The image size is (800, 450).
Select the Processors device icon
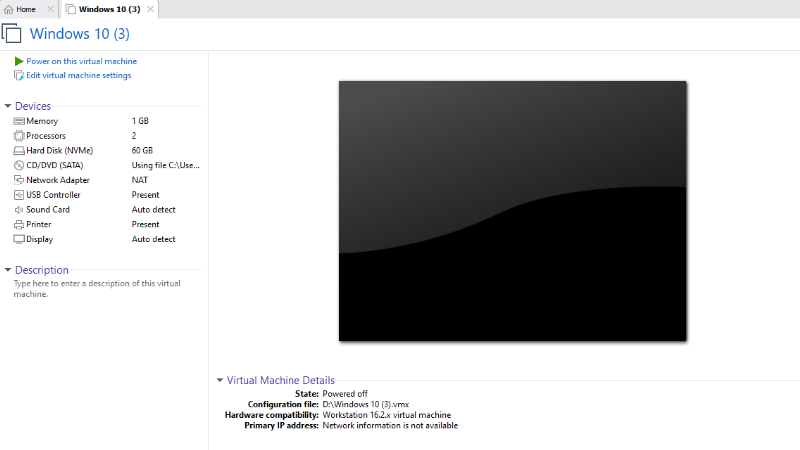click(x=18, y=135)
